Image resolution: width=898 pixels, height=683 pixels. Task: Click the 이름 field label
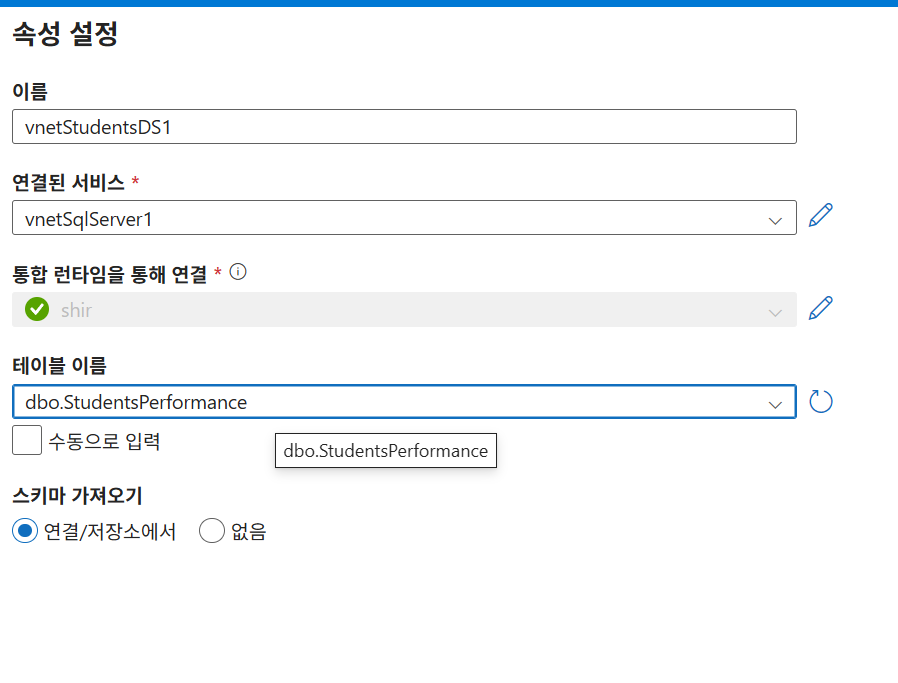tap(30, 91)
